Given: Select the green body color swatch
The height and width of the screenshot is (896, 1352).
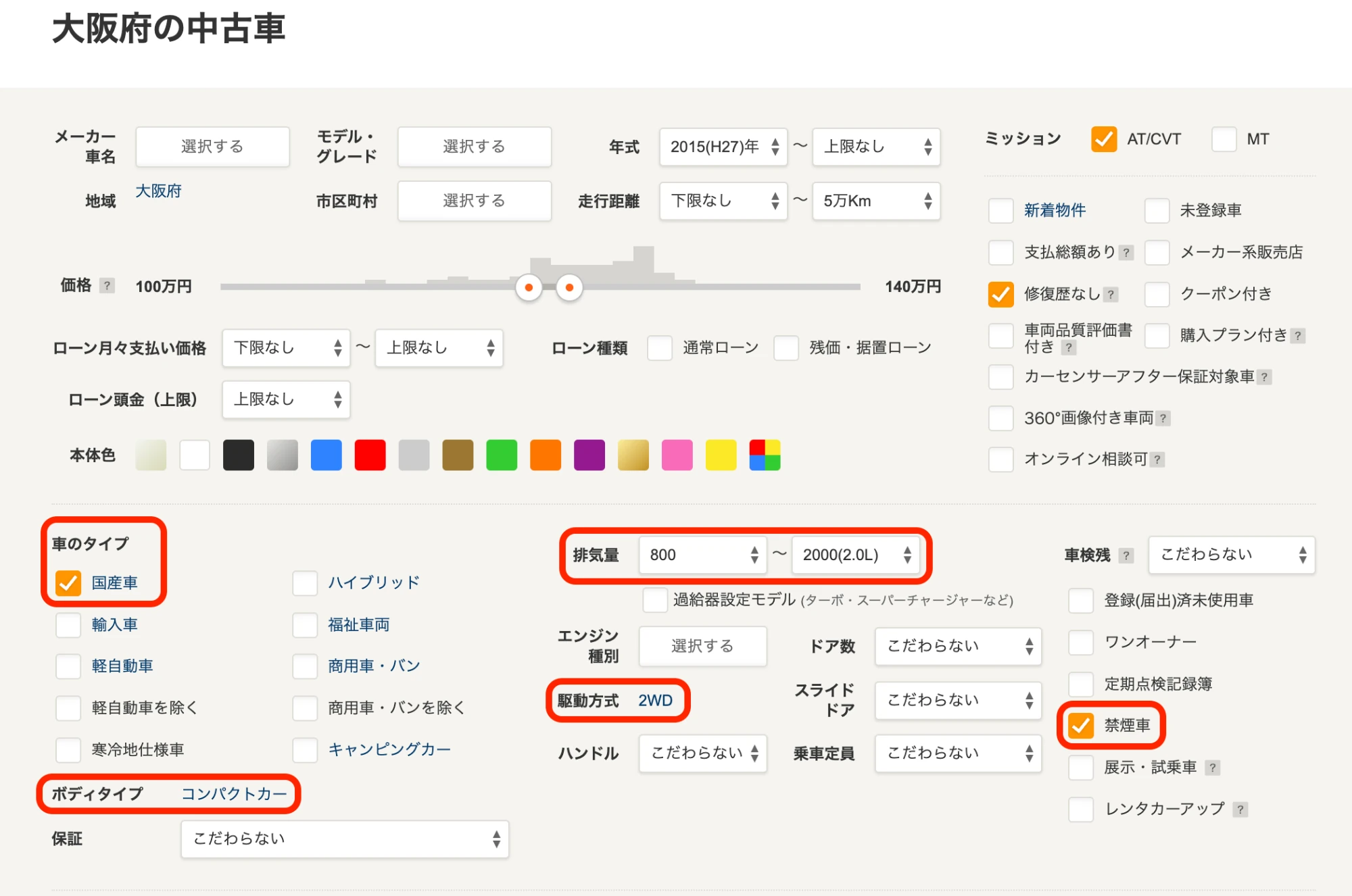Looking at the screenshot, I should 502,455.
